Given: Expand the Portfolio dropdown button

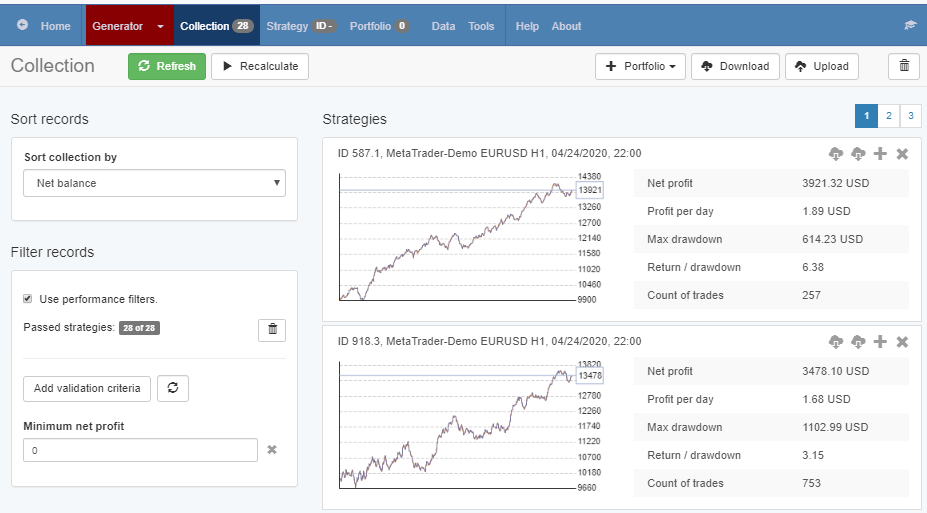Looking at the screenshot, I should coord(641,66).
